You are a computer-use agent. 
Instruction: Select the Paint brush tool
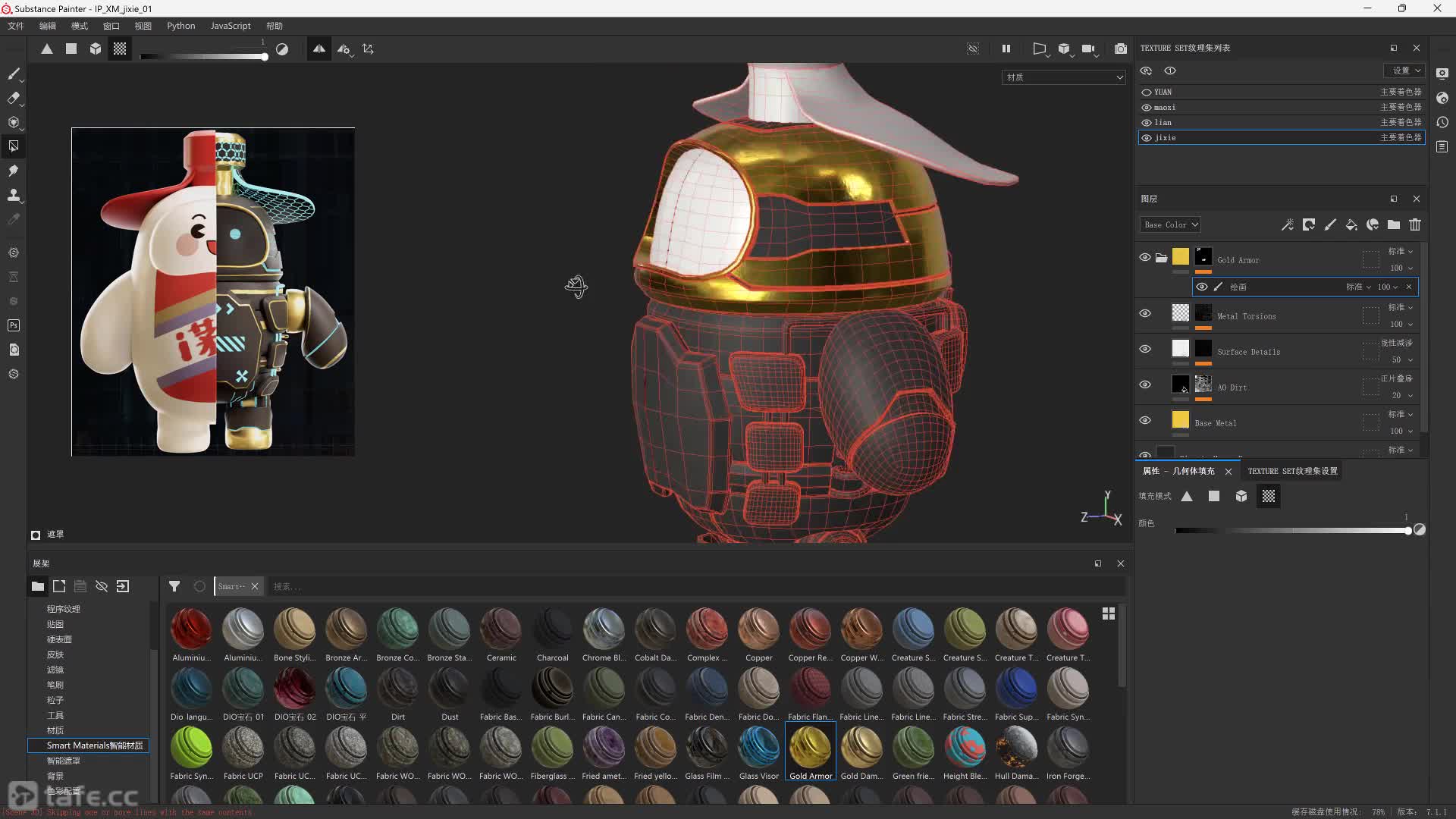coord(14,74)
